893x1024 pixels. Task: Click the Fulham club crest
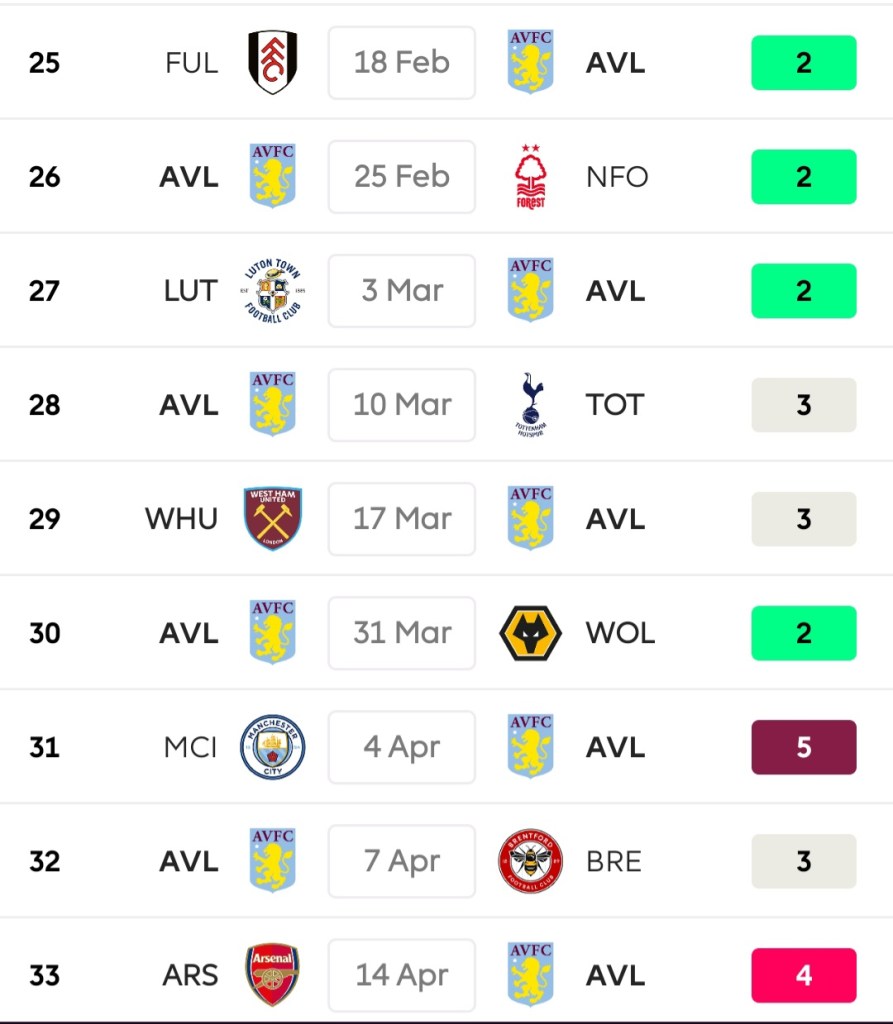[272, 63]
